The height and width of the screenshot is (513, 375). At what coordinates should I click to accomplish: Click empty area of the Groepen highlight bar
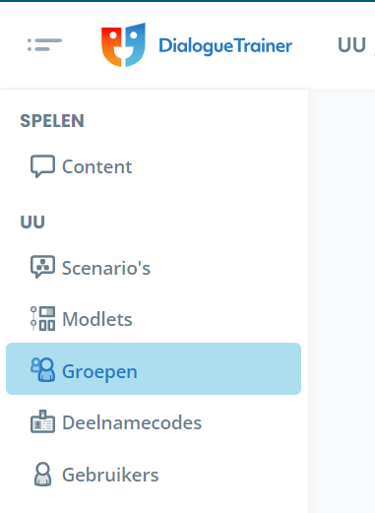220,369
